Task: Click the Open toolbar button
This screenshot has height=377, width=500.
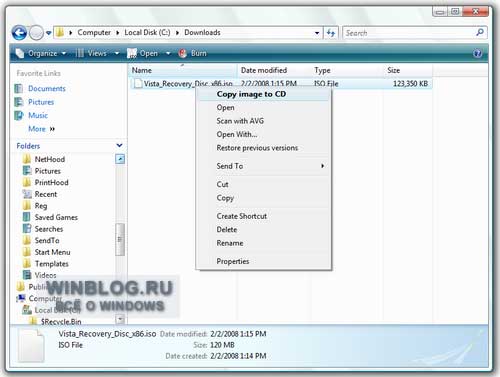Action: pos(143,53)
